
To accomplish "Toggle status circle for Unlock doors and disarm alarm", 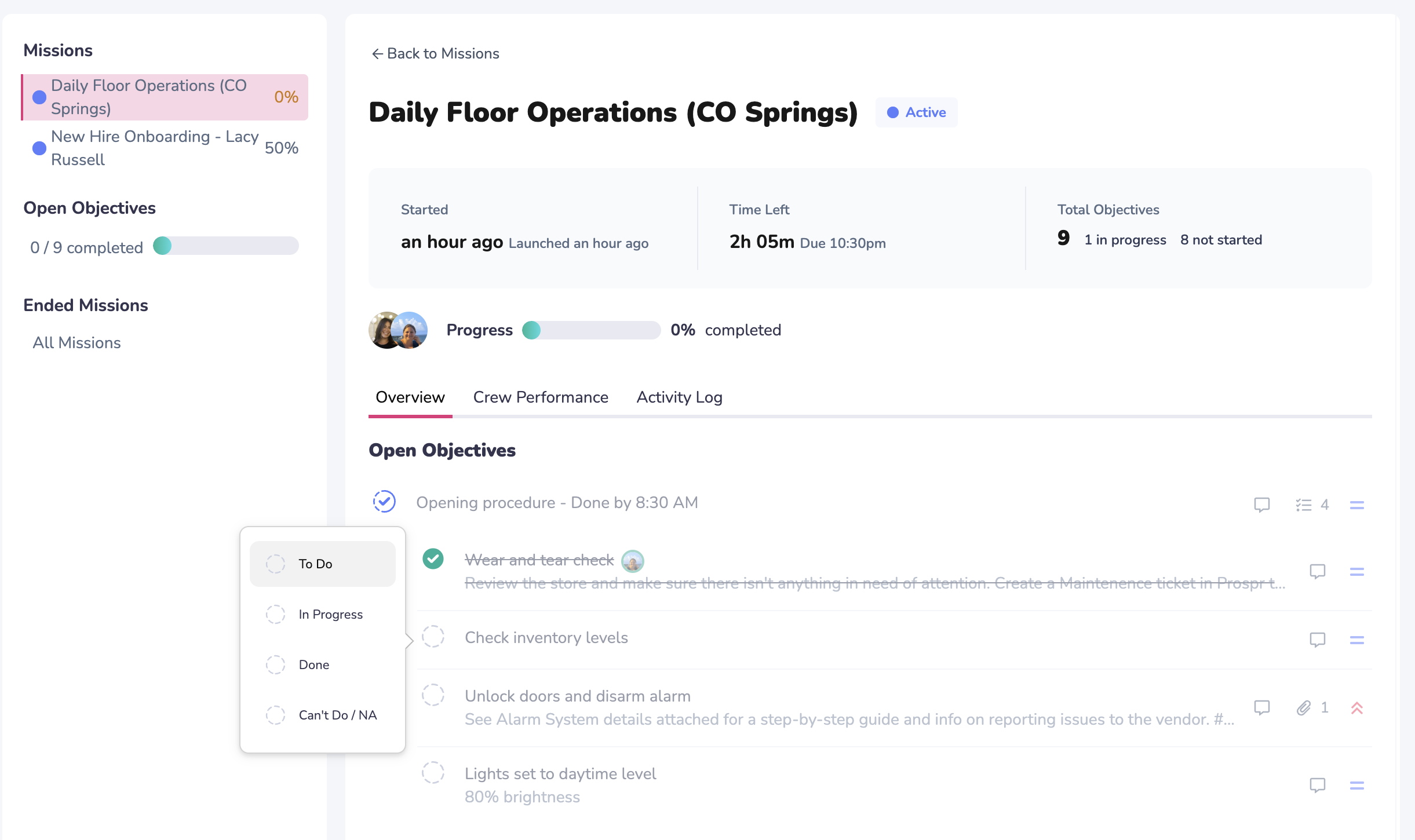I will (433, 695).
